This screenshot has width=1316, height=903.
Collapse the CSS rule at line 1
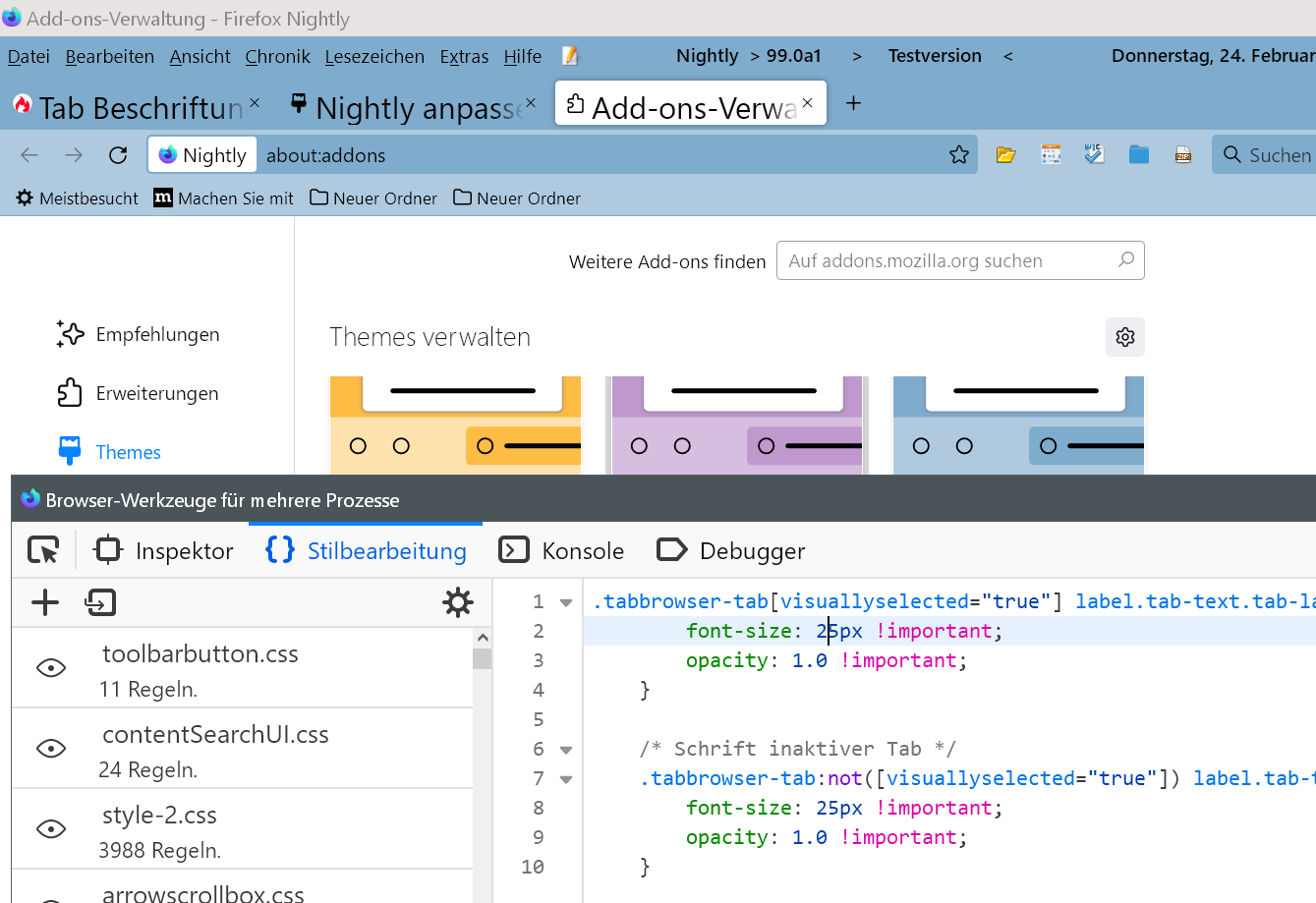pyautogui.click(x=566, y=602)
